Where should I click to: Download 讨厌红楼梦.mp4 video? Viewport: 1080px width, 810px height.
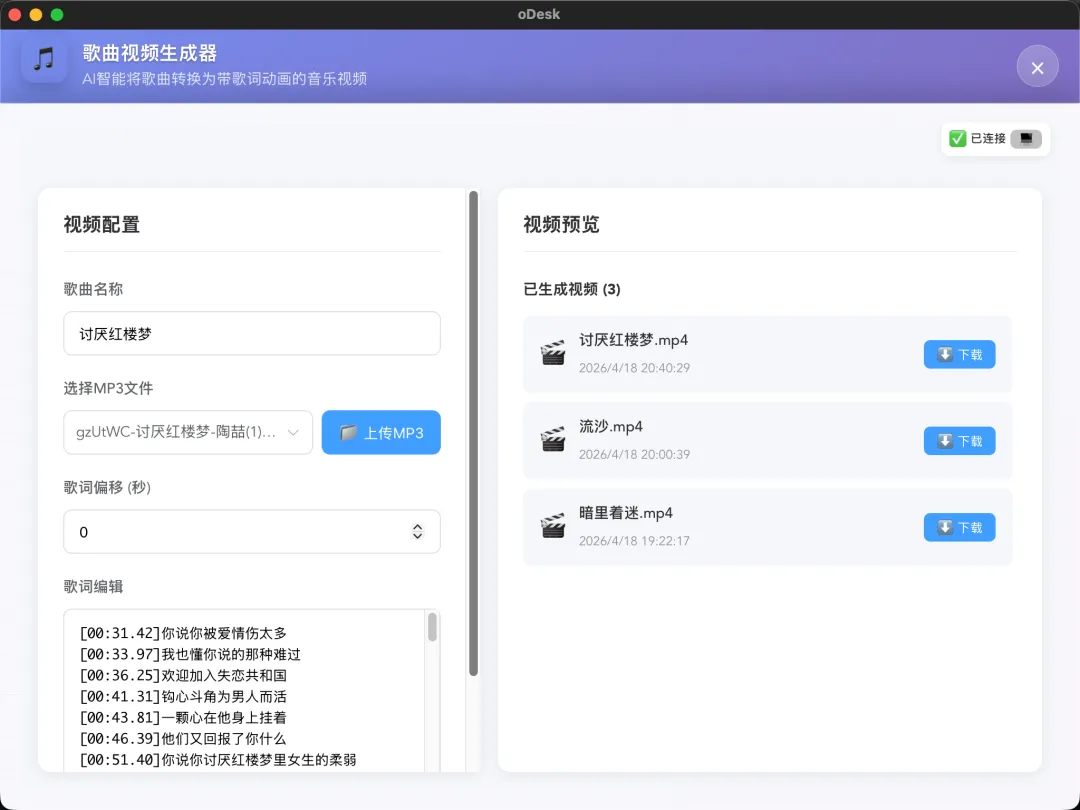[959, 354]
